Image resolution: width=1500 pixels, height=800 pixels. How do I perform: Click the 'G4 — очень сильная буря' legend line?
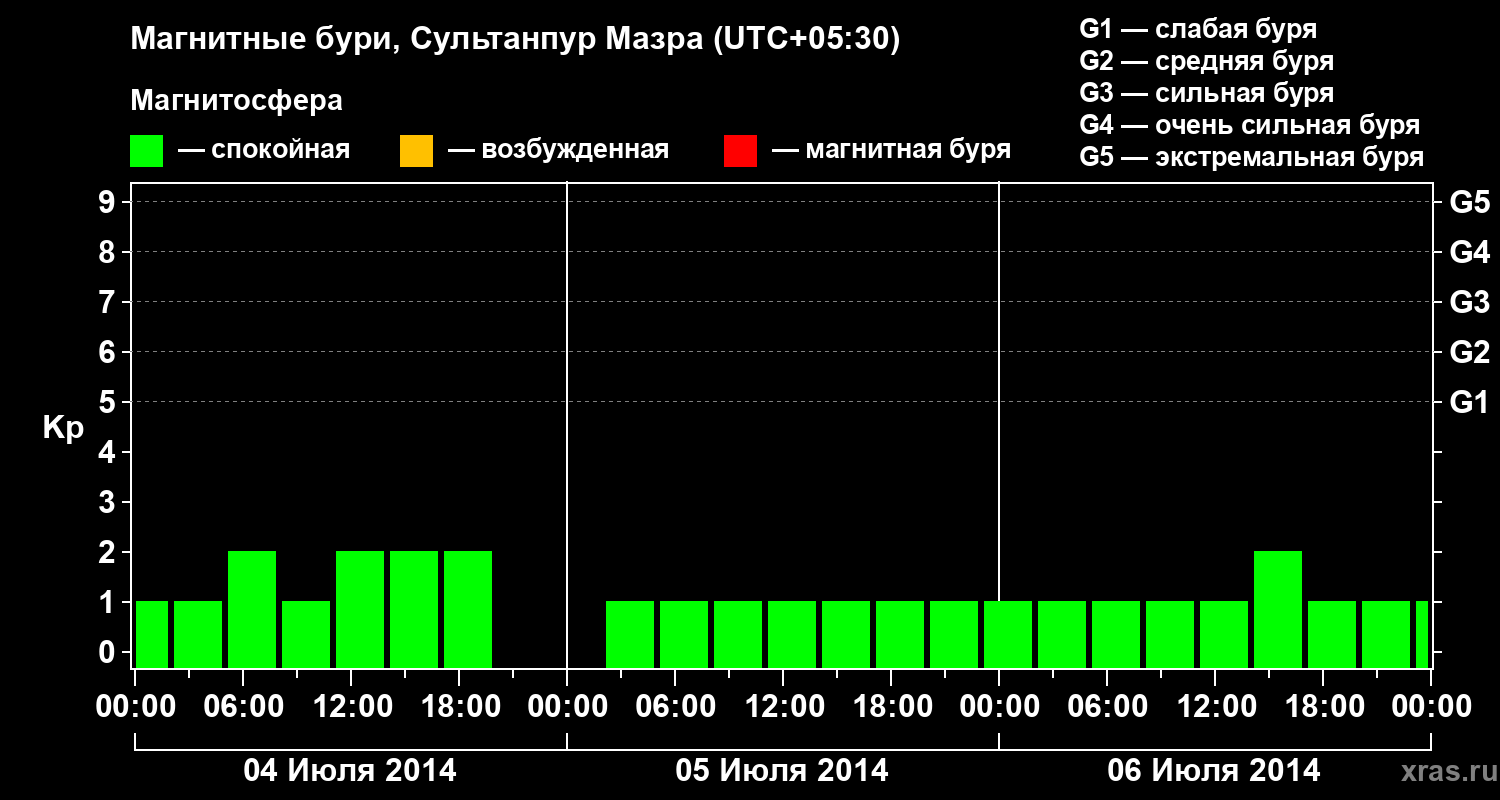(x=1250, y=125)
